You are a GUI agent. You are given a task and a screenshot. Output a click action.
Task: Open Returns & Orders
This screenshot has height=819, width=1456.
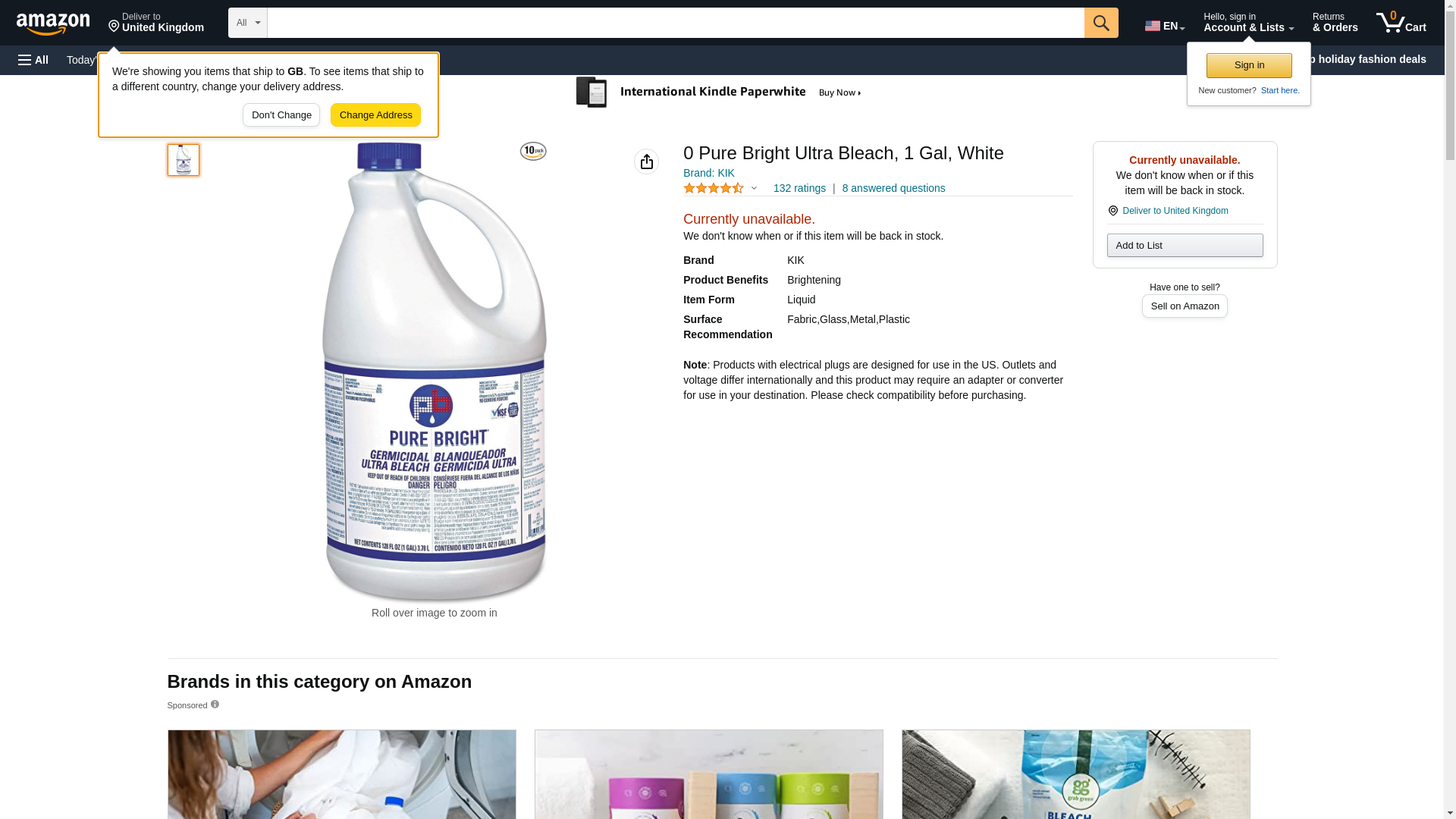pos(1335,22)
